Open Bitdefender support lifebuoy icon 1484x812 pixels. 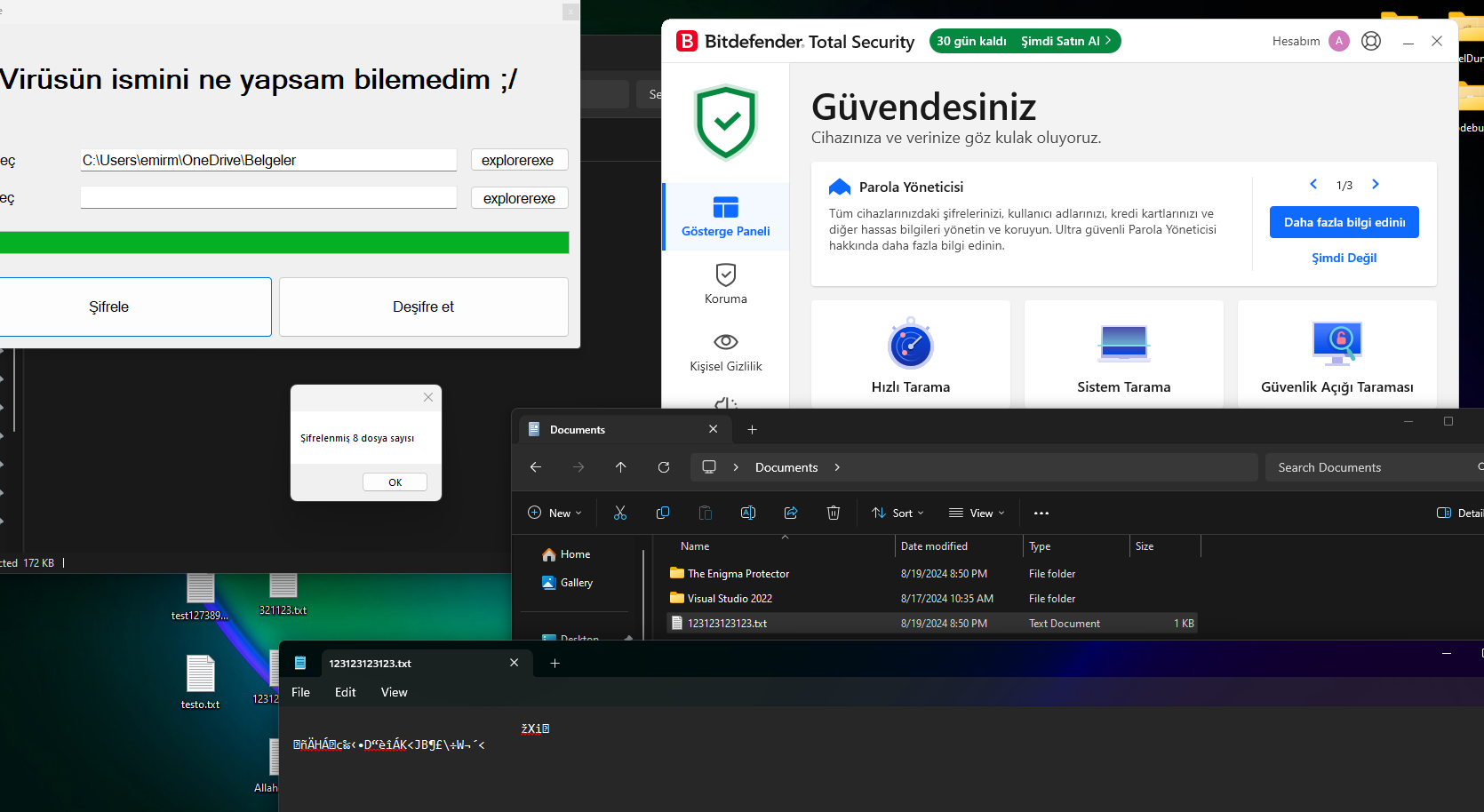pos(1371,41)
